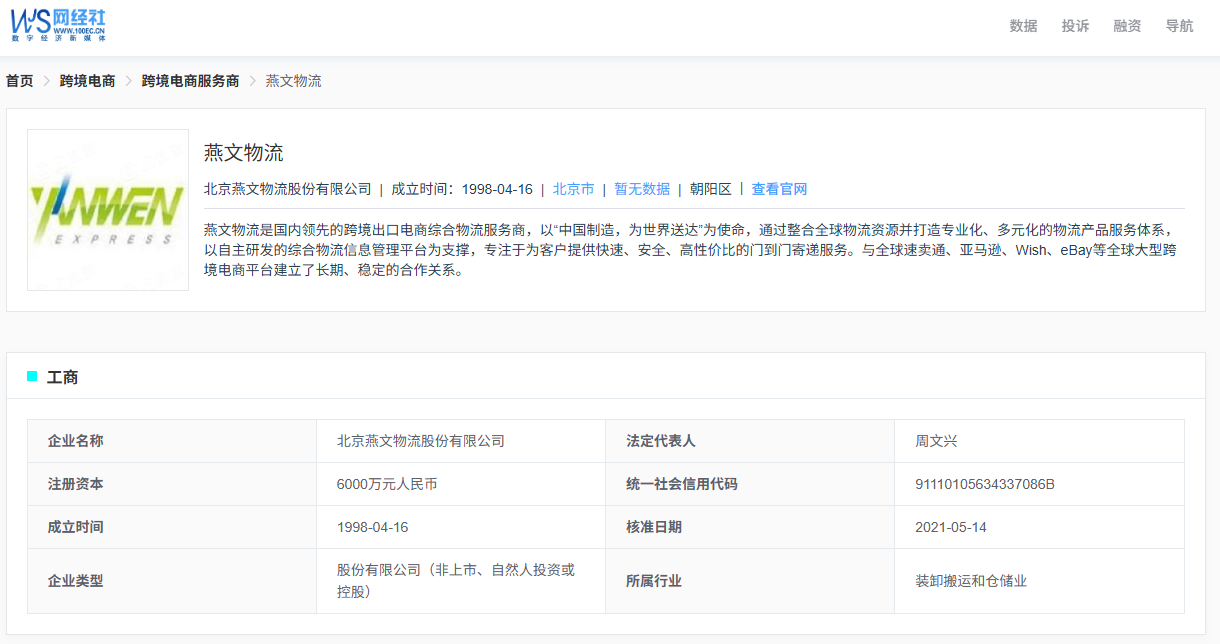Click table value 北京燕文物流股份有限公司
This screenshot has width=1220, height=644.
tap(421, 441)
